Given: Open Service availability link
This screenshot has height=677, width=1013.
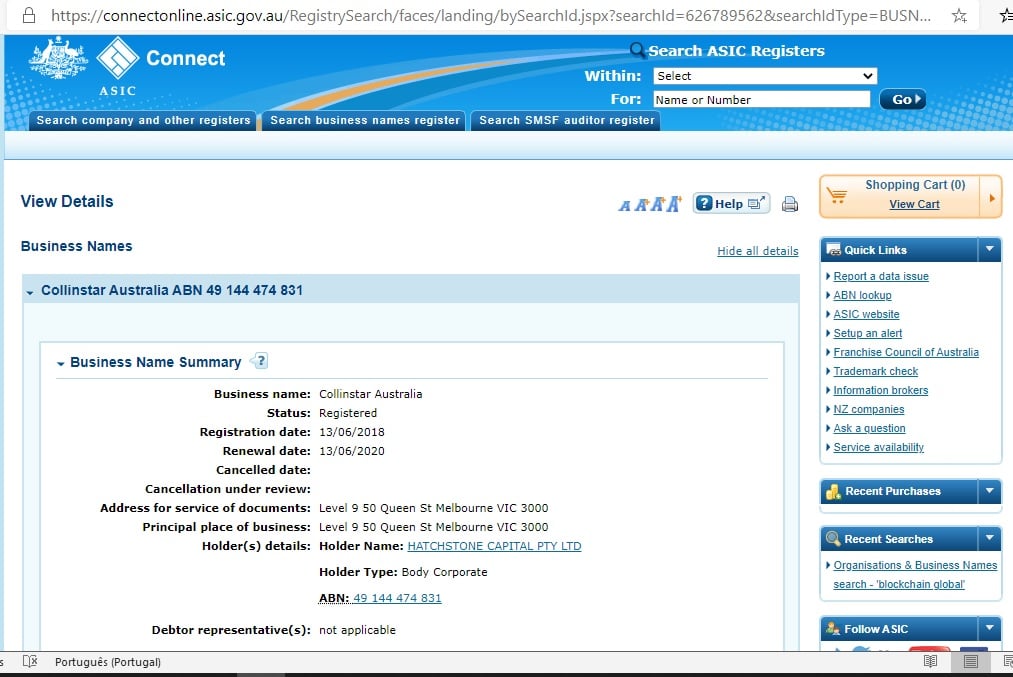Looking at the screenshot, I should click(878, 447).
